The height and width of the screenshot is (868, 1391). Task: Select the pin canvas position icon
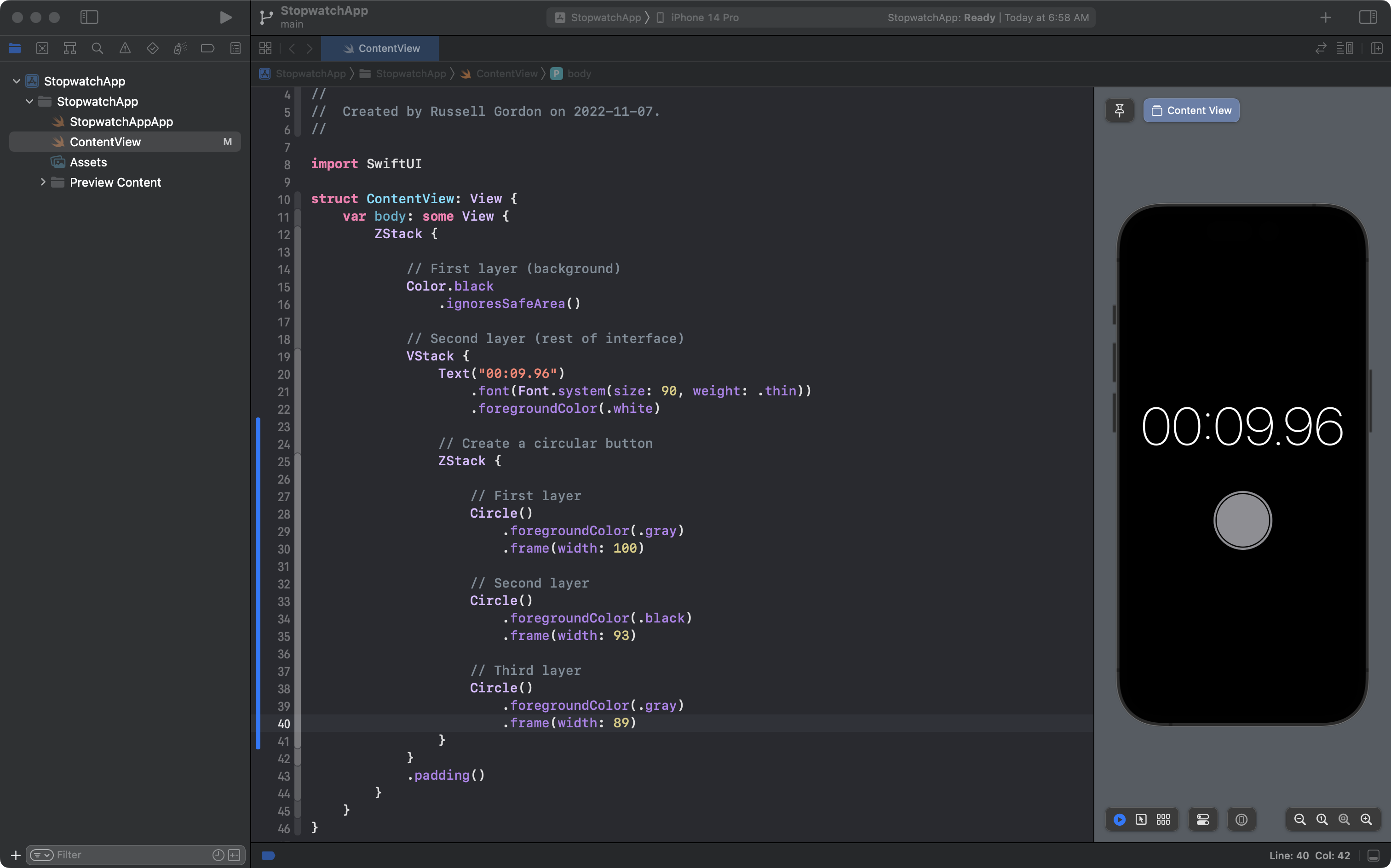(x=1120, y=110)
